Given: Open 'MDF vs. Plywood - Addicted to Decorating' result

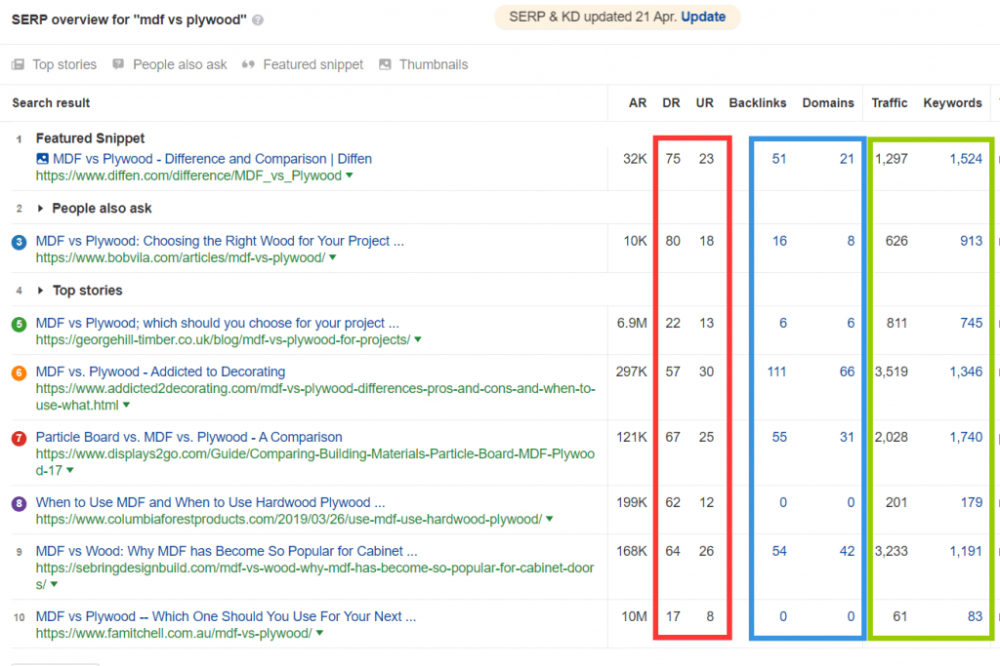Looking at the screenshot, I should click(160, 372).
